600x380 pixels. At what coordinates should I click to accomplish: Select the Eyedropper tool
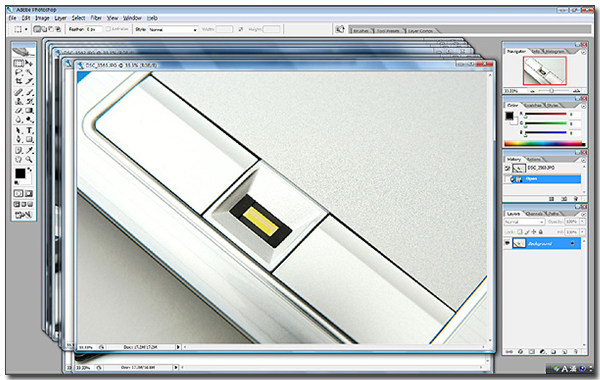click(29, 150)
